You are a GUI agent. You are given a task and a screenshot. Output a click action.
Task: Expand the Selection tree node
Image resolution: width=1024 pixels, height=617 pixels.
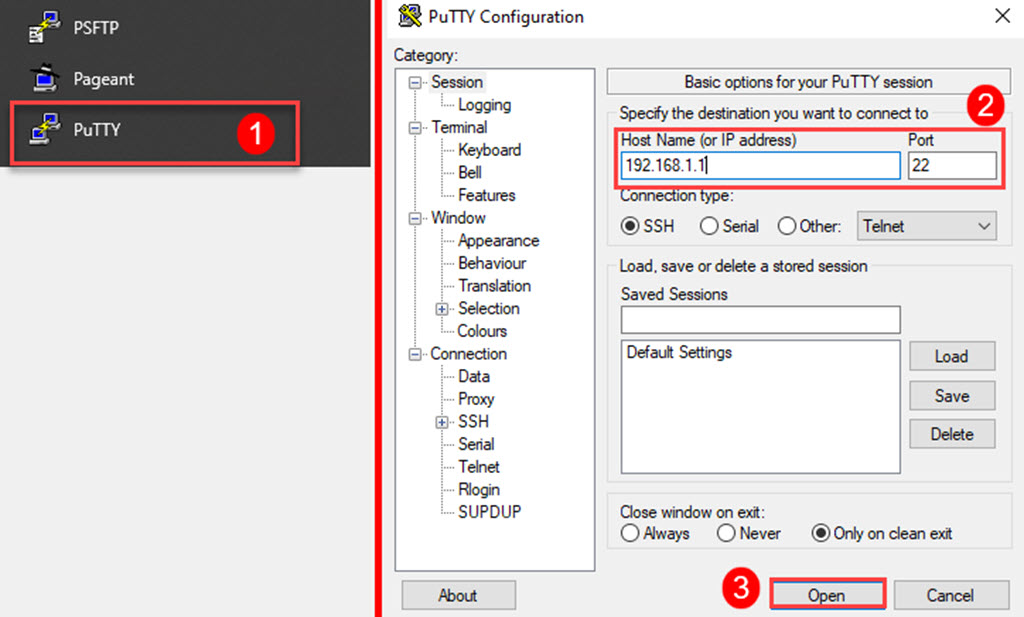click(442, 309)
